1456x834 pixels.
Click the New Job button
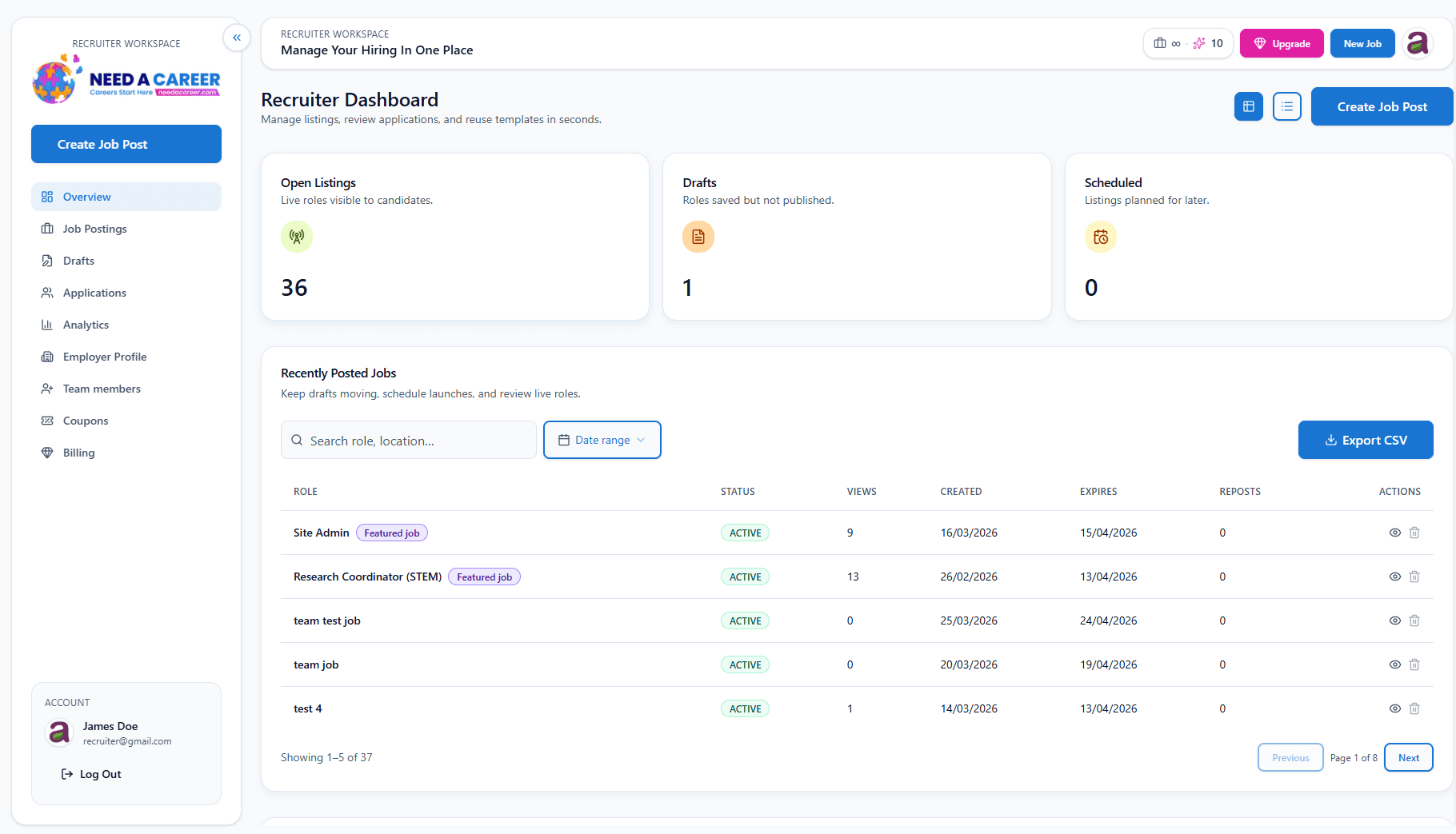(1362, 43)
